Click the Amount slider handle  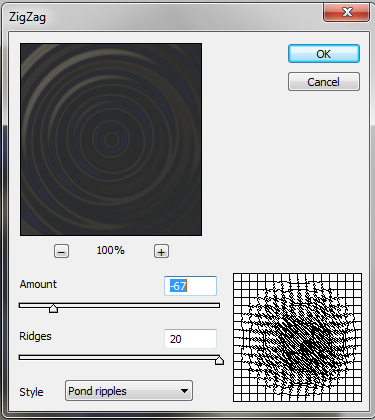coord(53,308)
